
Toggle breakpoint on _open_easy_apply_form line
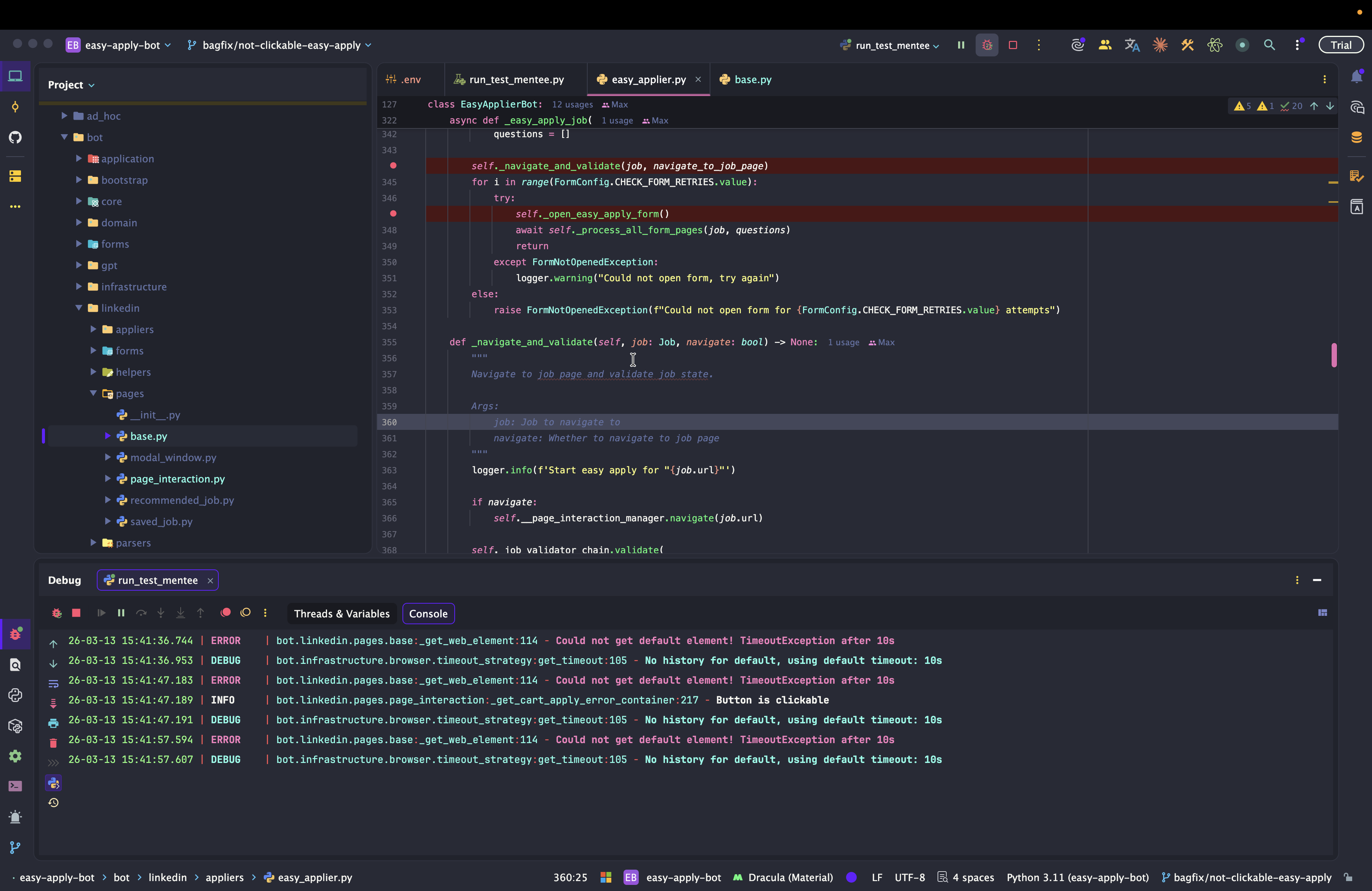click(x=393, y=214)
